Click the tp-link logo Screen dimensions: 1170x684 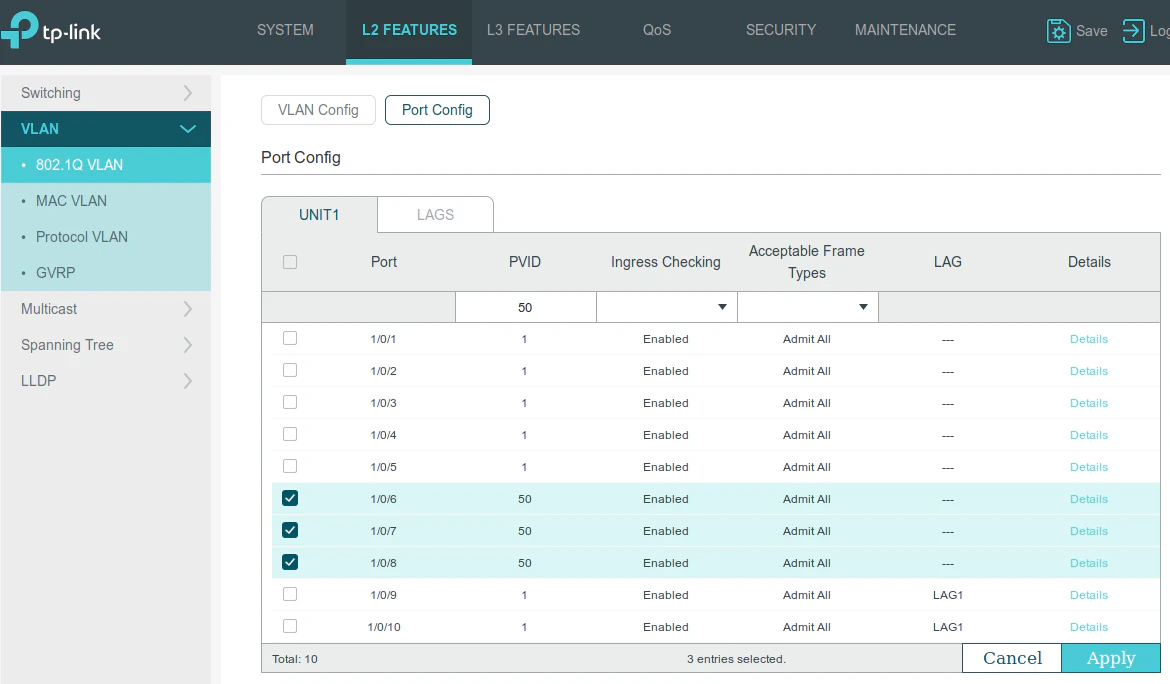[50, 30]
